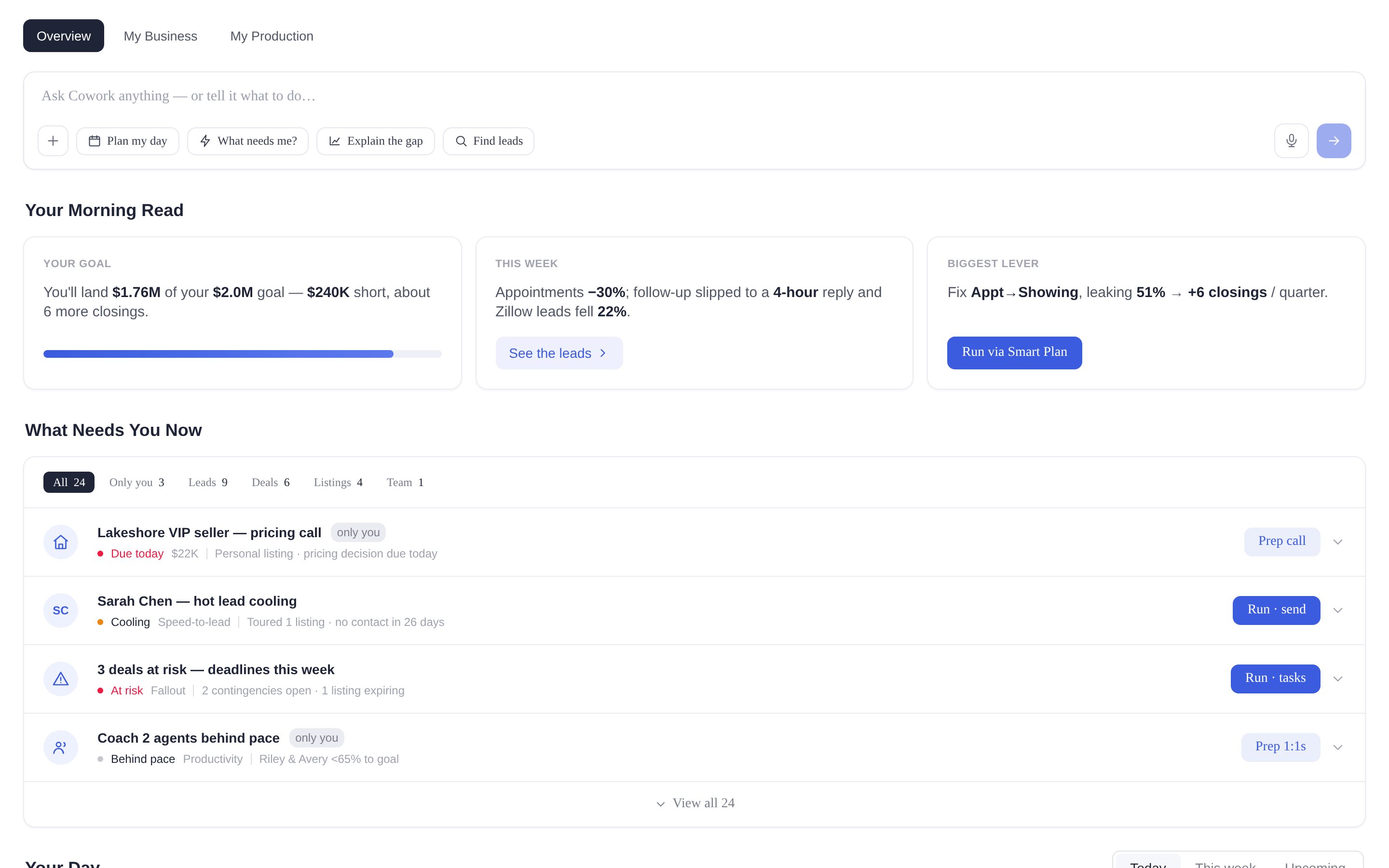The width and height of the screenshot is (1389, 868).
Task: Select the All 24 filter
Action: point(69,482)
